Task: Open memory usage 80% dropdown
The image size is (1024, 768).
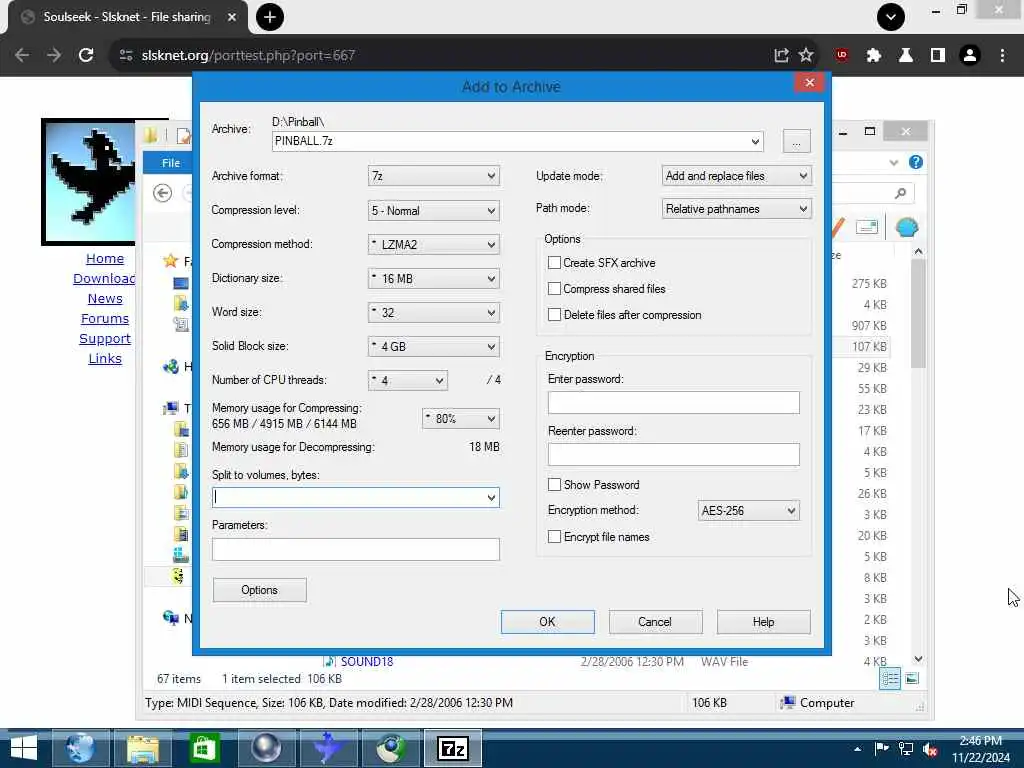Action: tap(461, 419)
